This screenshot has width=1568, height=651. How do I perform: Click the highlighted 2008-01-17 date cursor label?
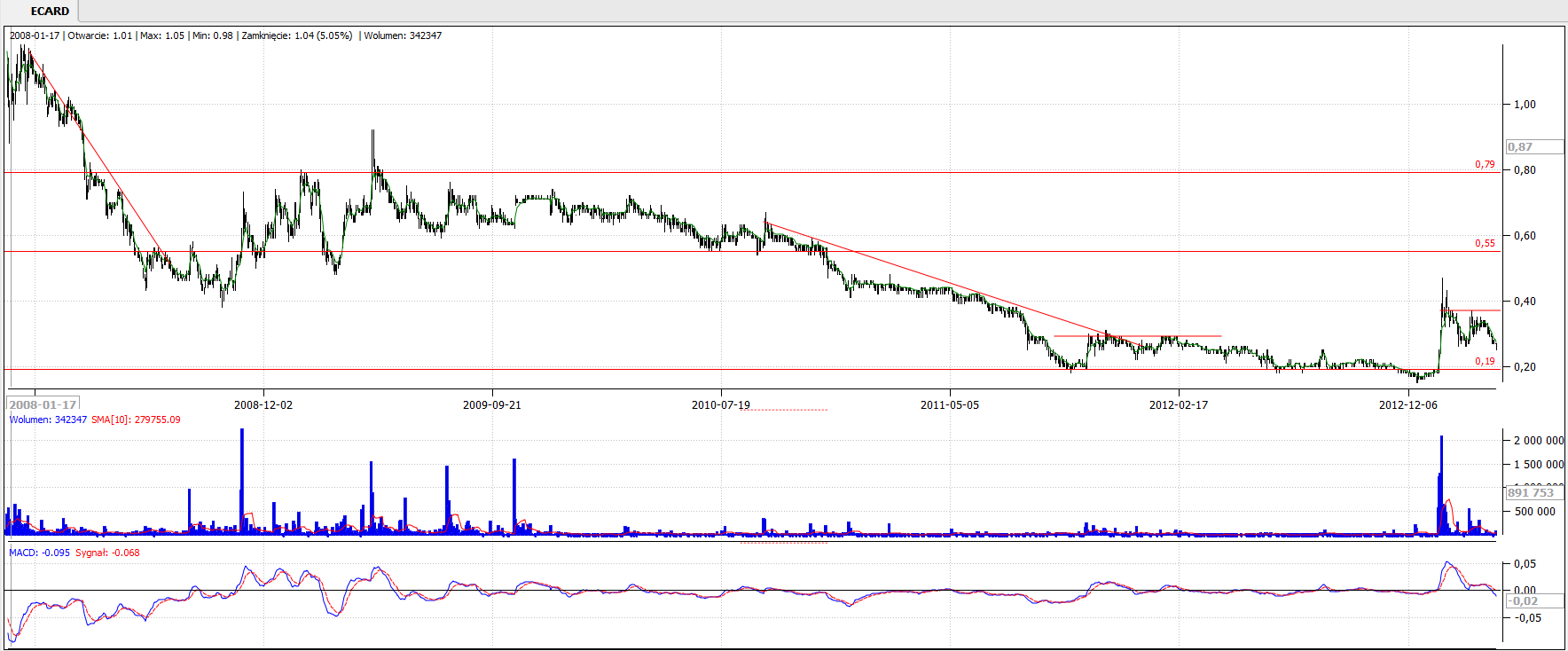point(43,404)
